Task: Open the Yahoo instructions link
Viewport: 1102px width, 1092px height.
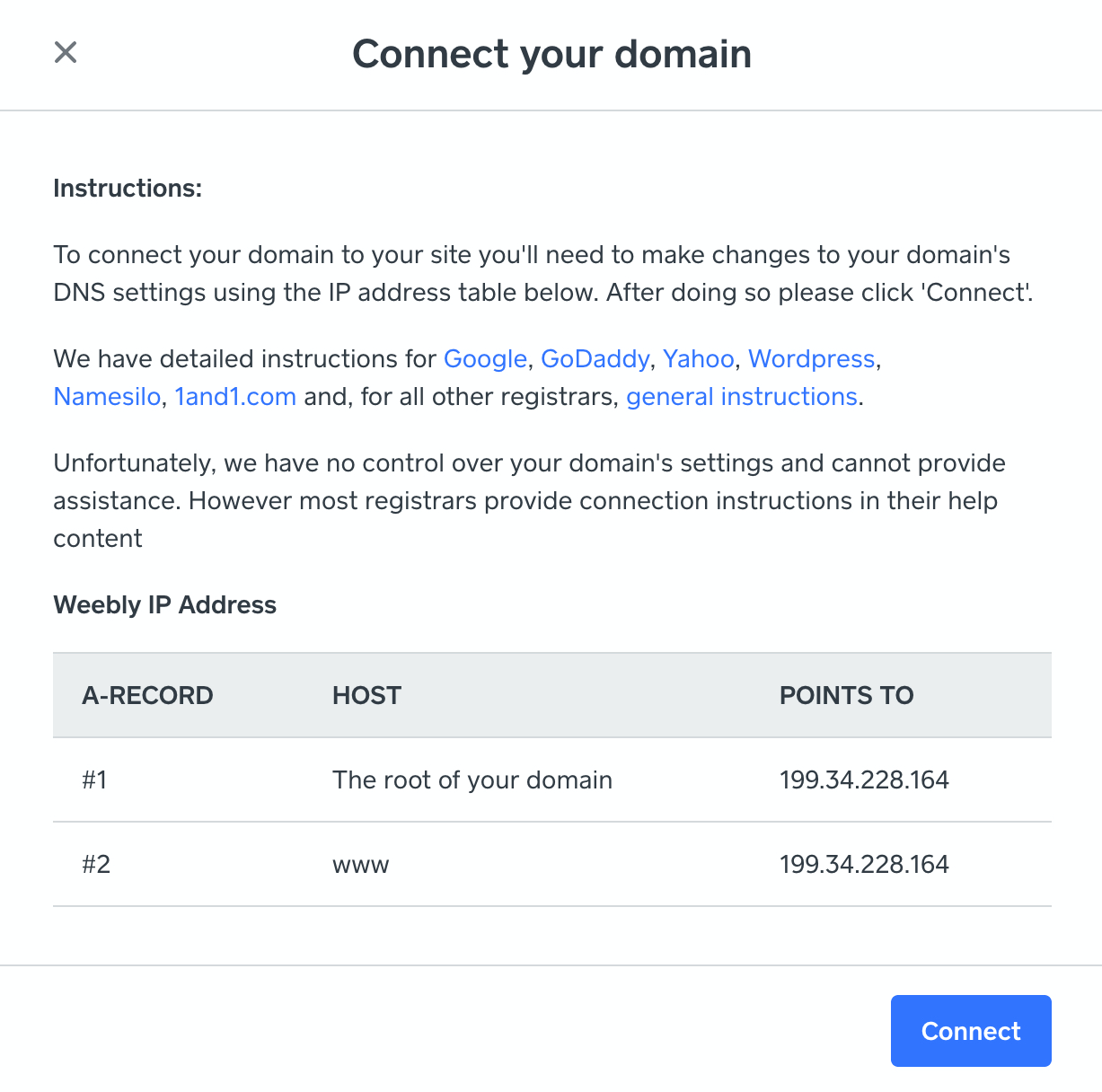Action: (698, 359)
